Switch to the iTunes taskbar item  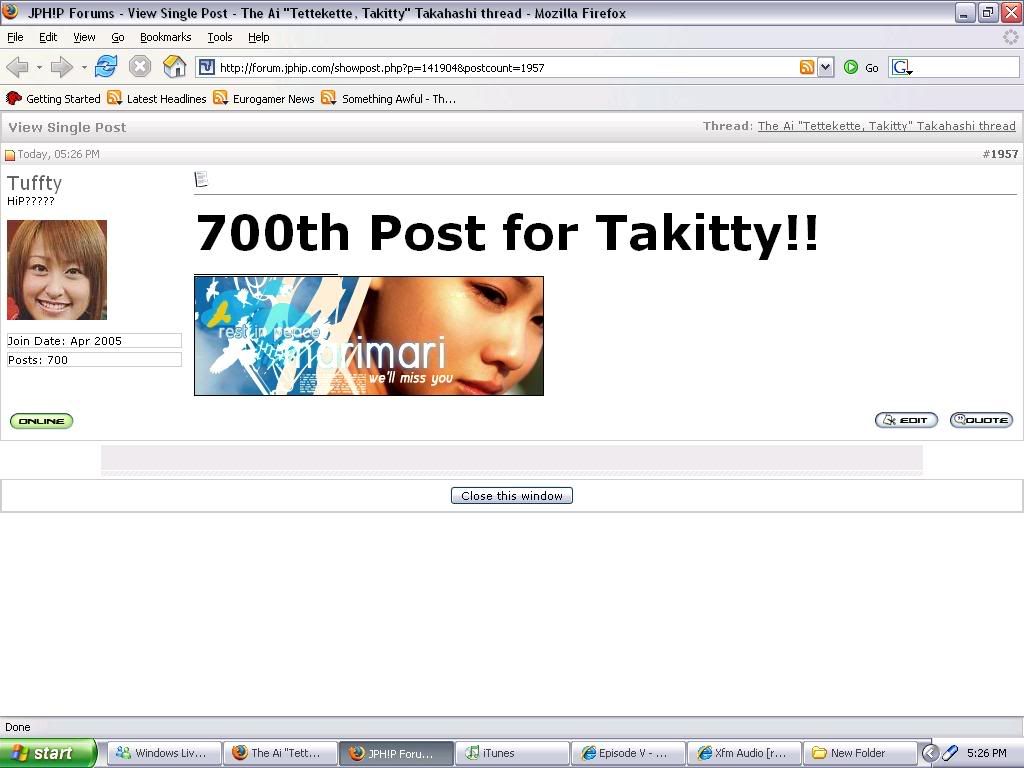(511, 753)
